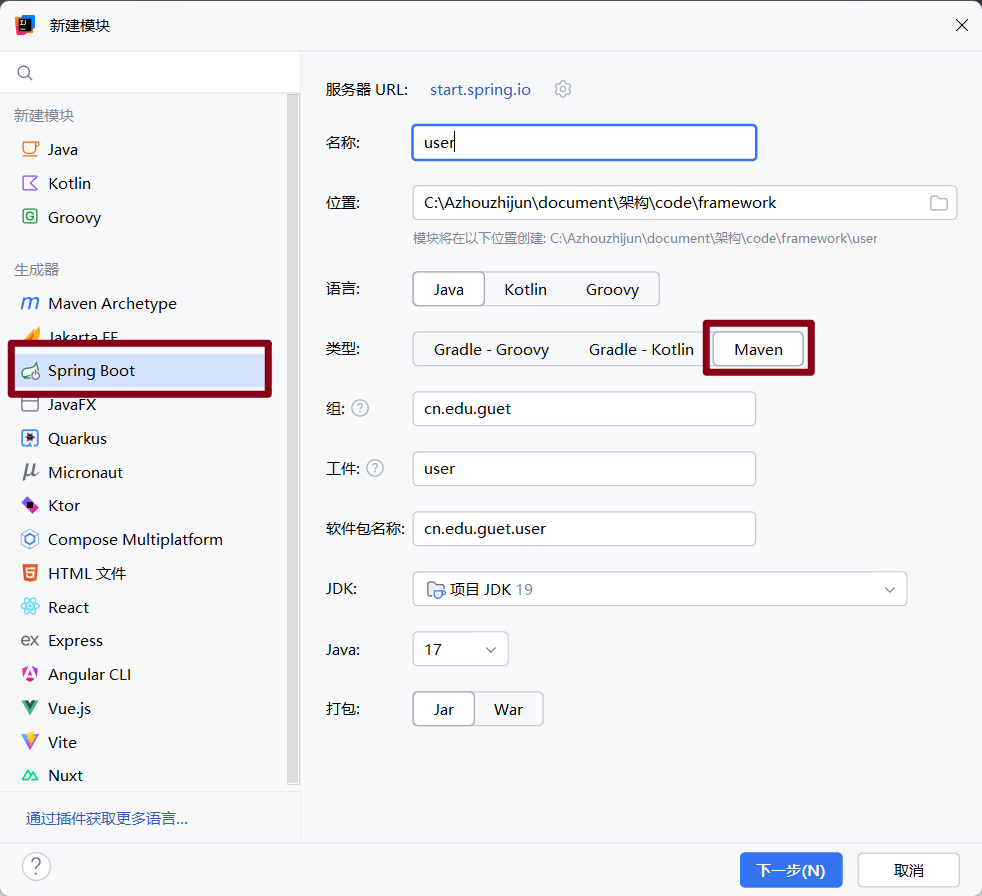Focus the 名称 input field
The height and width of the screenshot is (896, 982).
[584, 143]
